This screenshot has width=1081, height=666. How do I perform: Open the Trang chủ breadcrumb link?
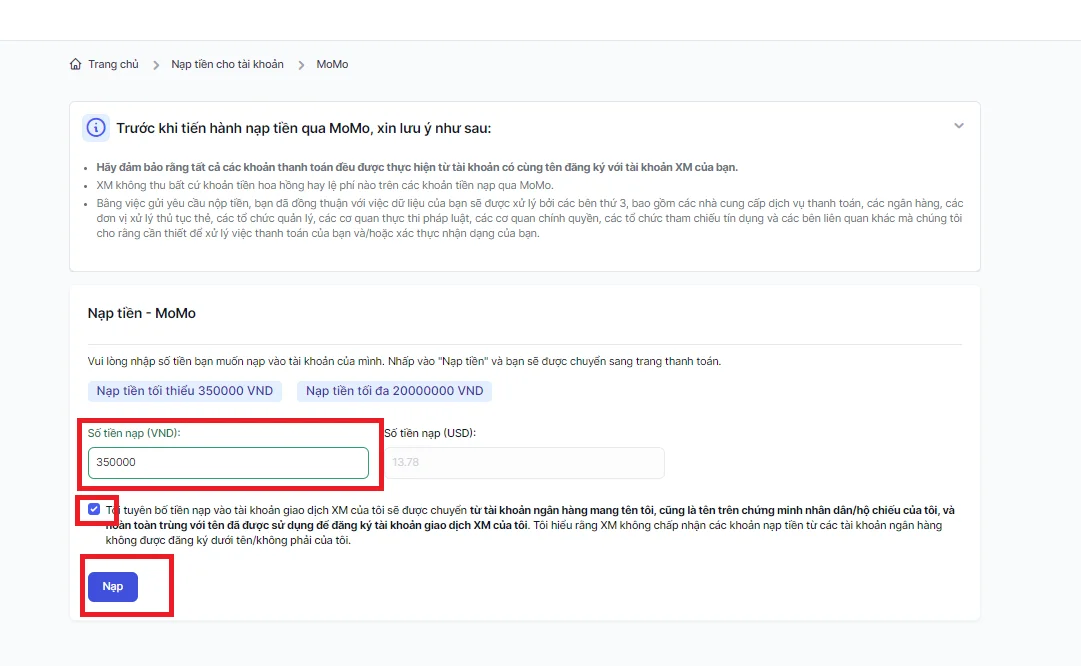113,64
